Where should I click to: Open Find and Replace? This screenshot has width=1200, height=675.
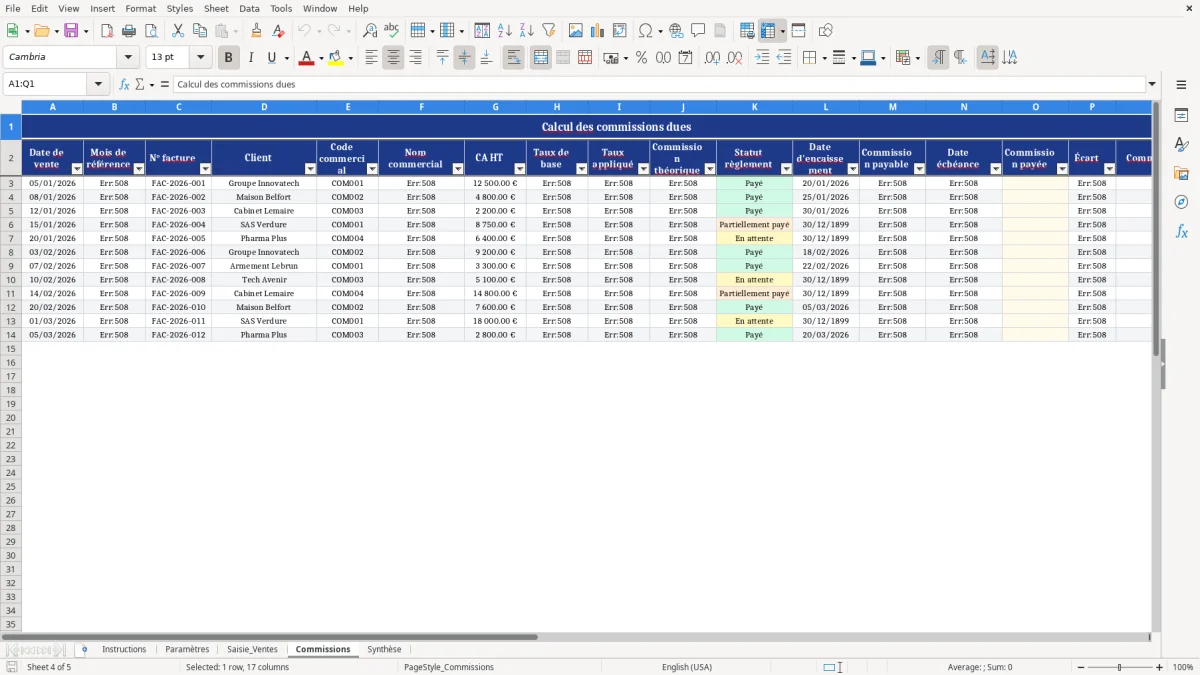point(370,31)
